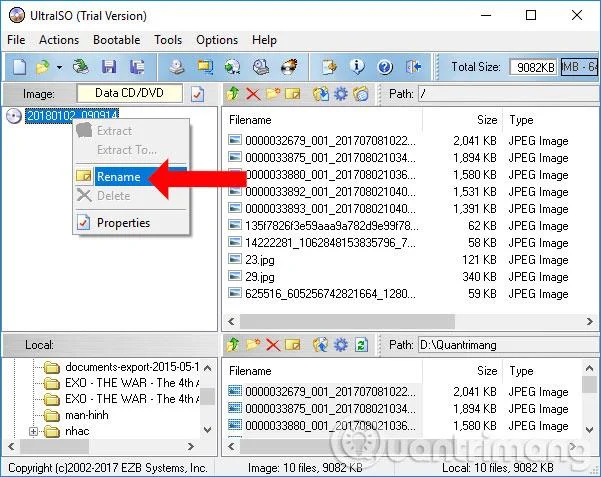The image size is (601, 477).
Task: Choose Delete in the context menu
Action: tap(131, 196)
